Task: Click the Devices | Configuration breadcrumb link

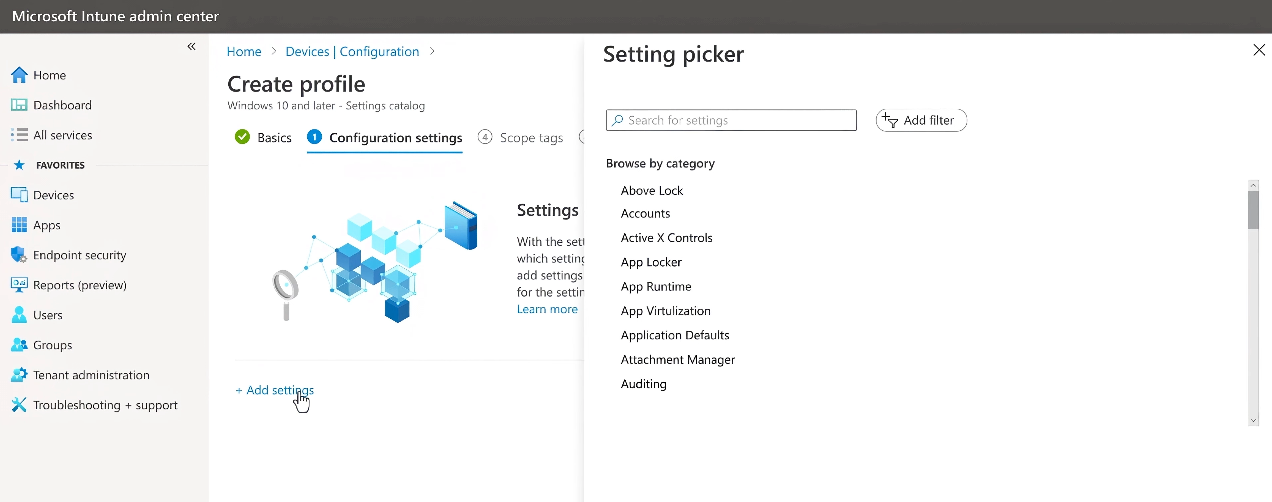Action: pos(352,51)
